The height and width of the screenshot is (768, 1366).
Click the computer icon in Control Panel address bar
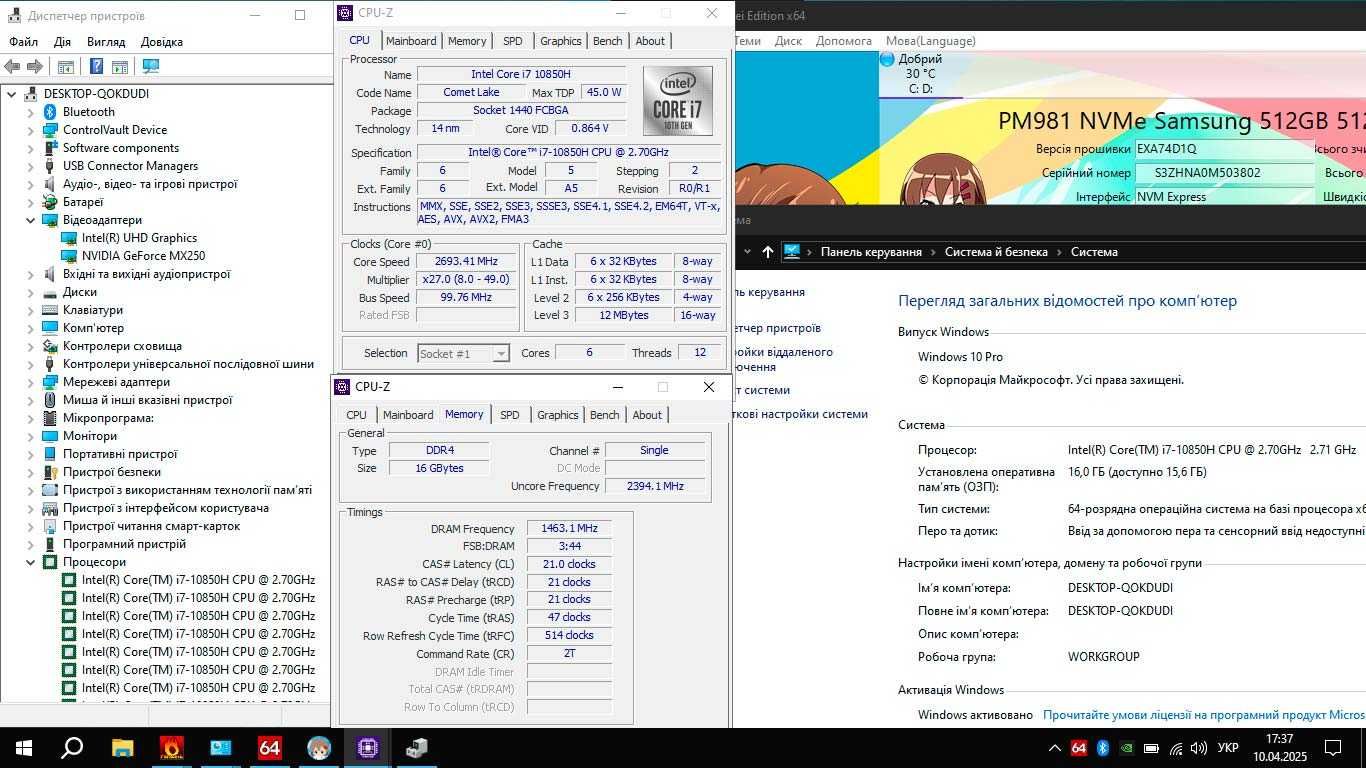click(x=792, y=252)
